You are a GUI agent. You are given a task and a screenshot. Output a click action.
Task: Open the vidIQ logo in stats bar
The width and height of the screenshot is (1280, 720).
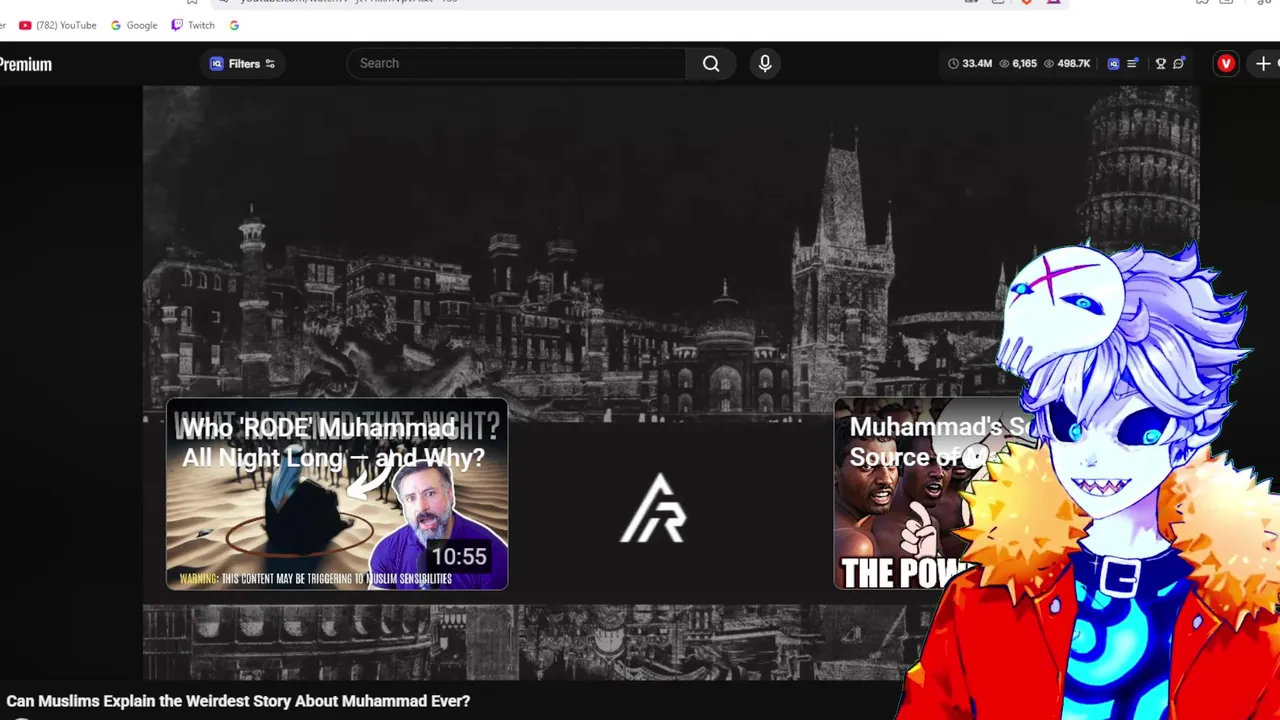(x=1113, y=63)
